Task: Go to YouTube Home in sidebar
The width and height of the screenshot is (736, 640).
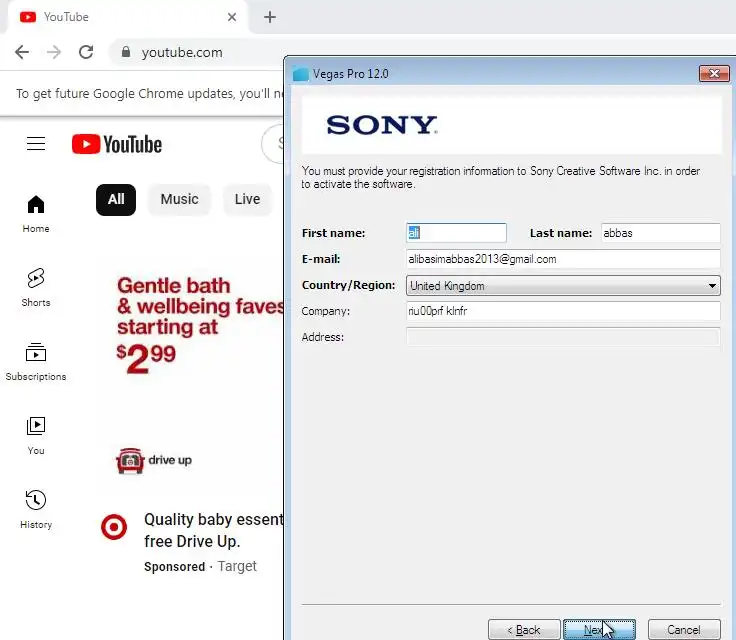Action: tap(36, 214)
